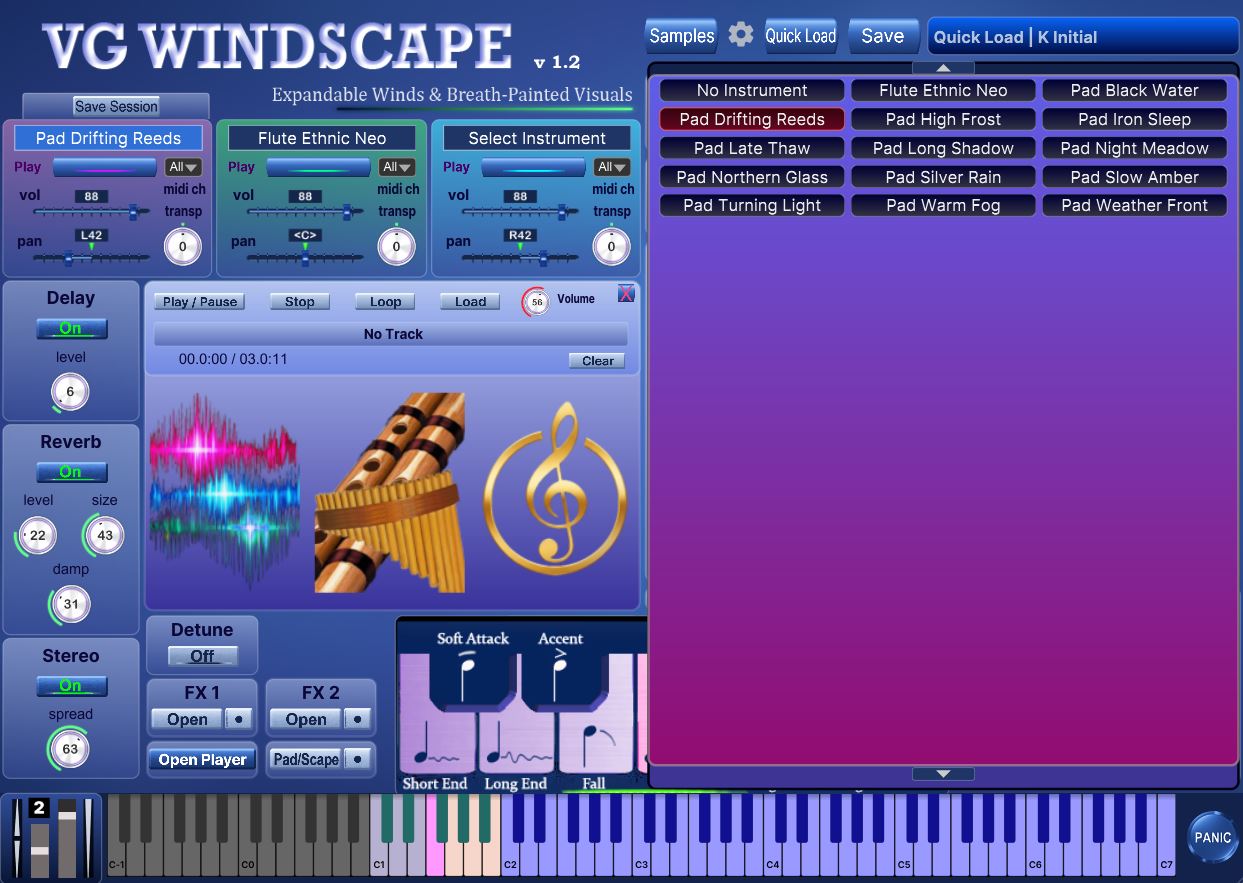Click the Reverb size knob showing 43

tap(104, 535)
